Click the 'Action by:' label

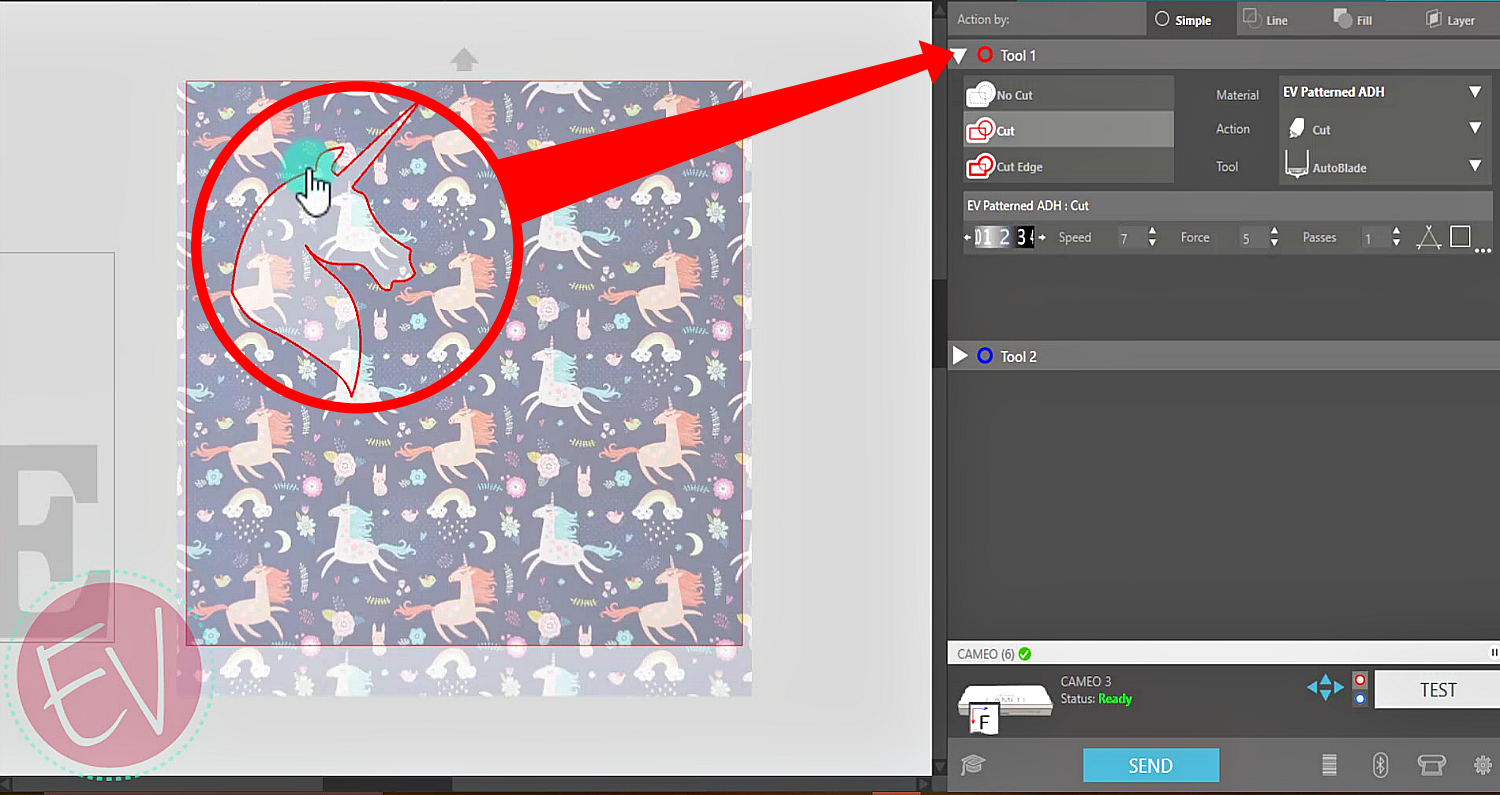985,19
